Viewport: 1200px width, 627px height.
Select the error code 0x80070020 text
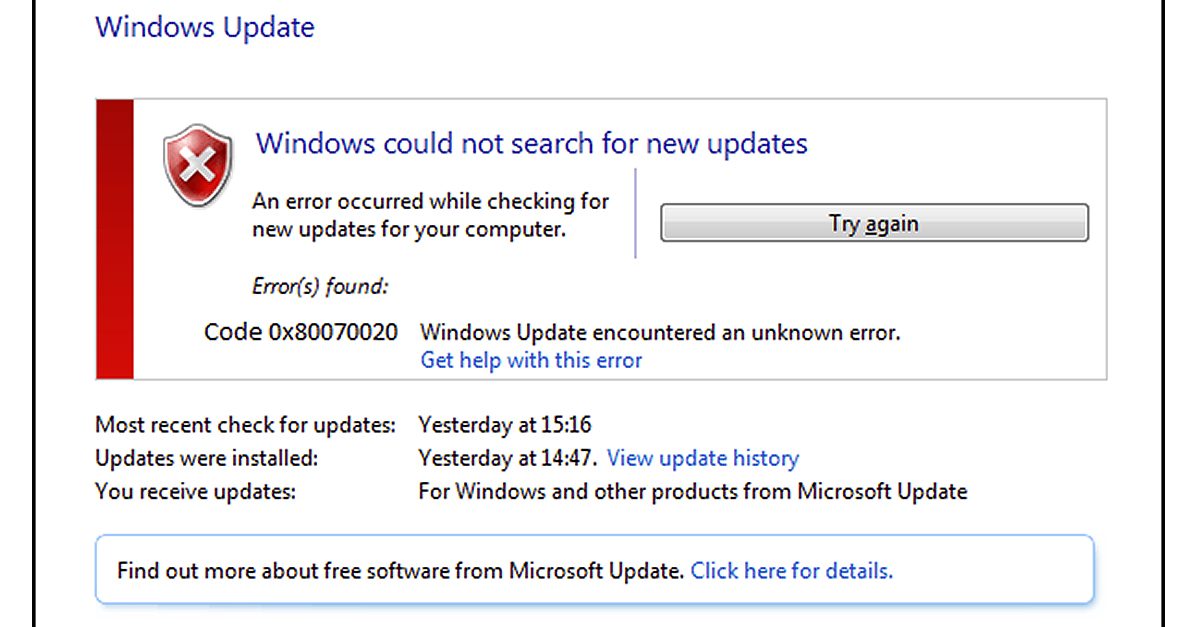[300, 331]
